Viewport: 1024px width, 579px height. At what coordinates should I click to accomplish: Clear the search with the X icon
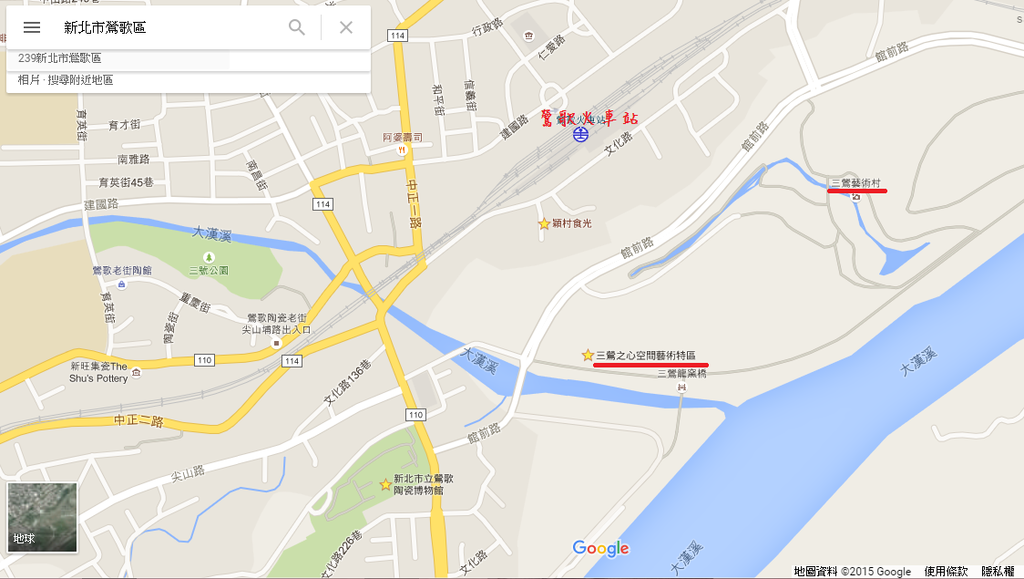tap(346, 27)
